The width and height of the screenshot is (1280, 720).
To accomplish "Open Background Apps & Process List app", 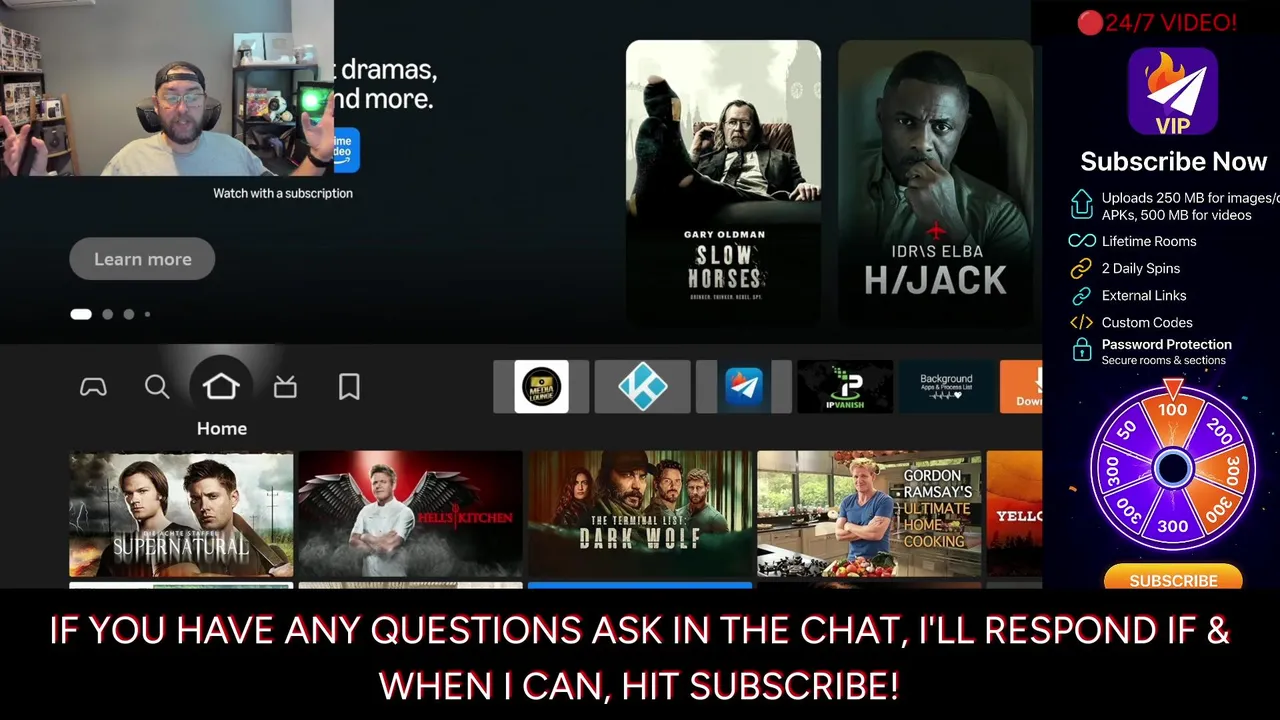I will [946, 387].
